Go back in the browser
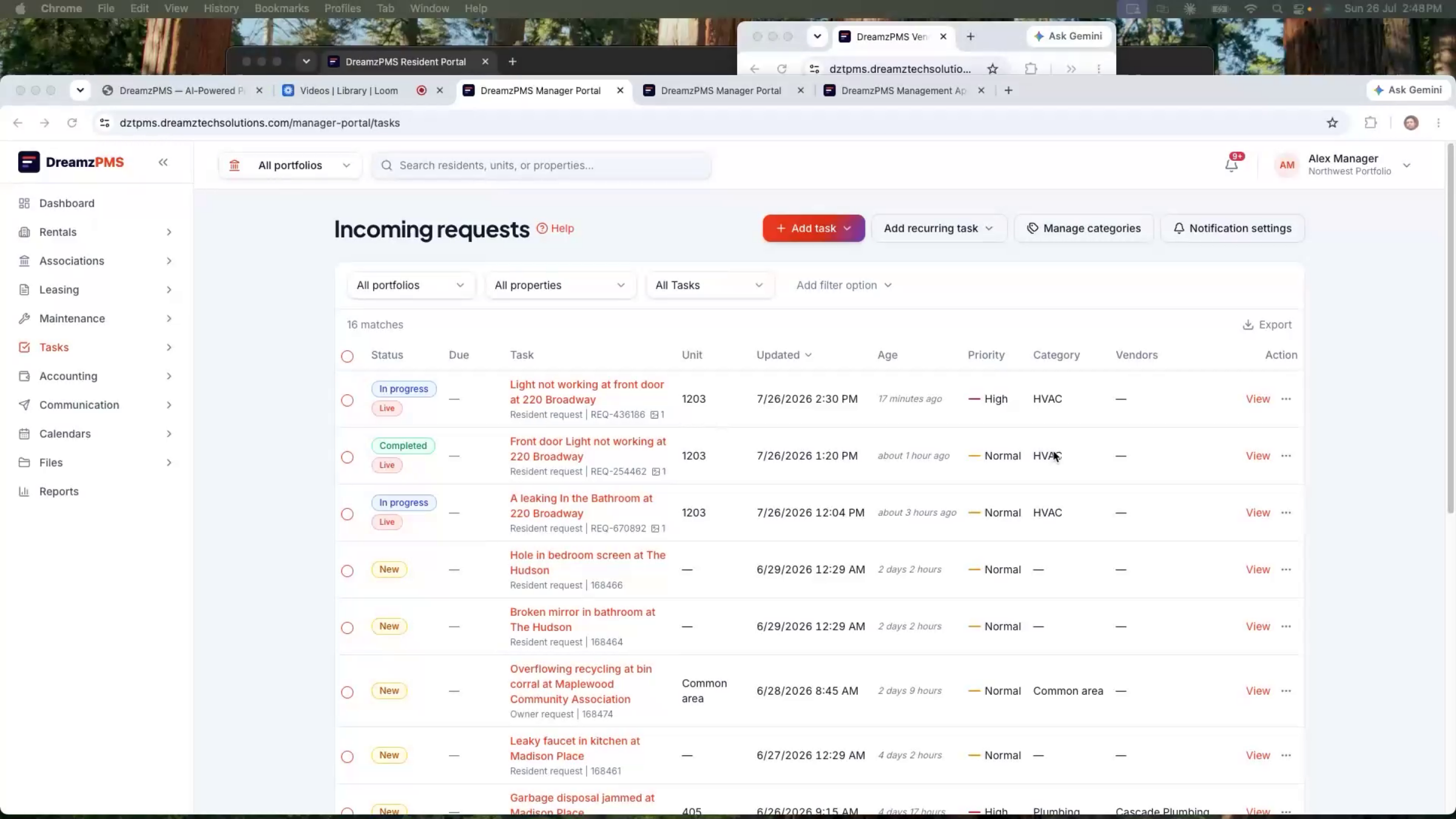 pyautogui.click(x=18, y=123)
